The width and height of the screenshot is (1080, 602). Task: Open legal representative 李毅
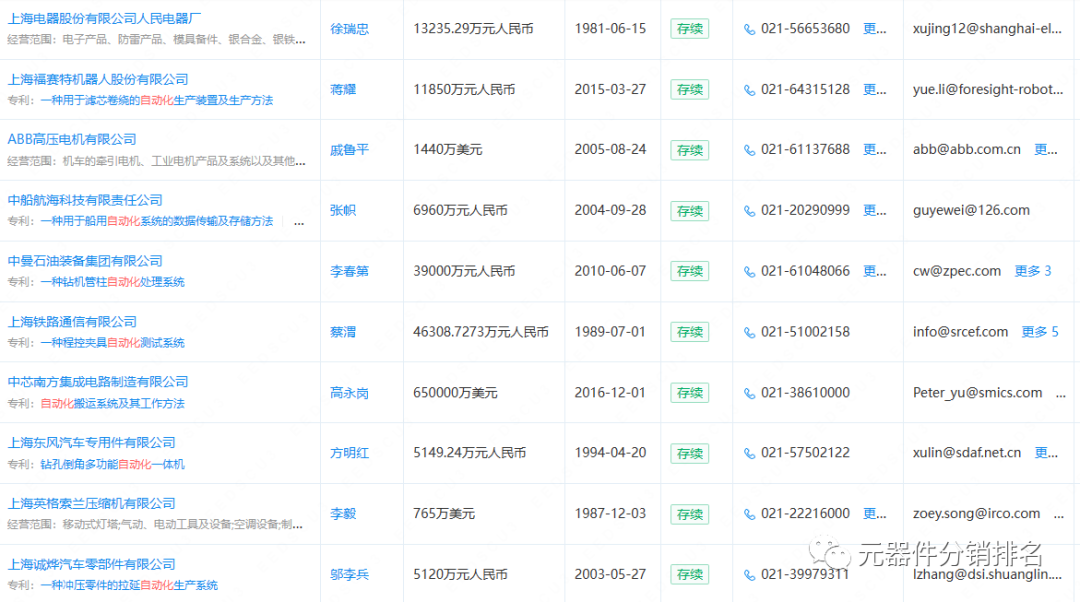[x=343, y=514]
